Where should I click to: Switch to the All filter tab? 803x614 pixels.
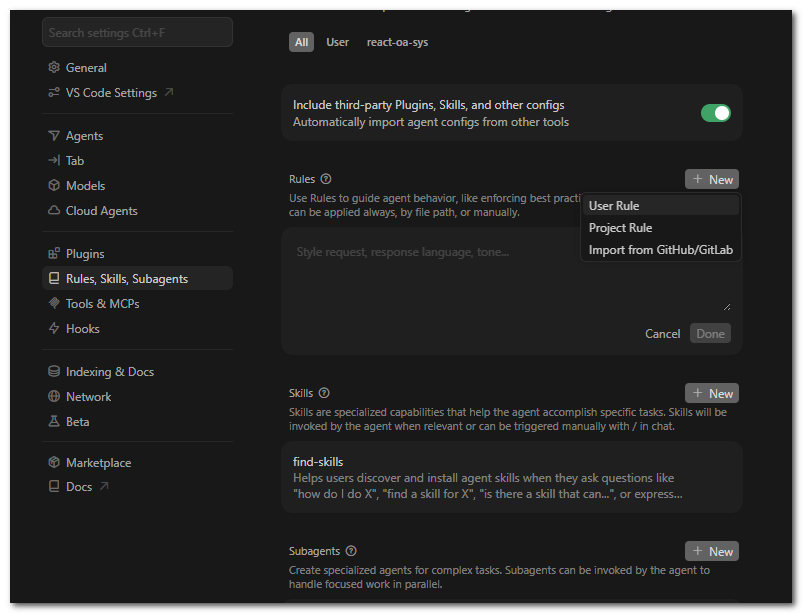[x=301, y=42]
